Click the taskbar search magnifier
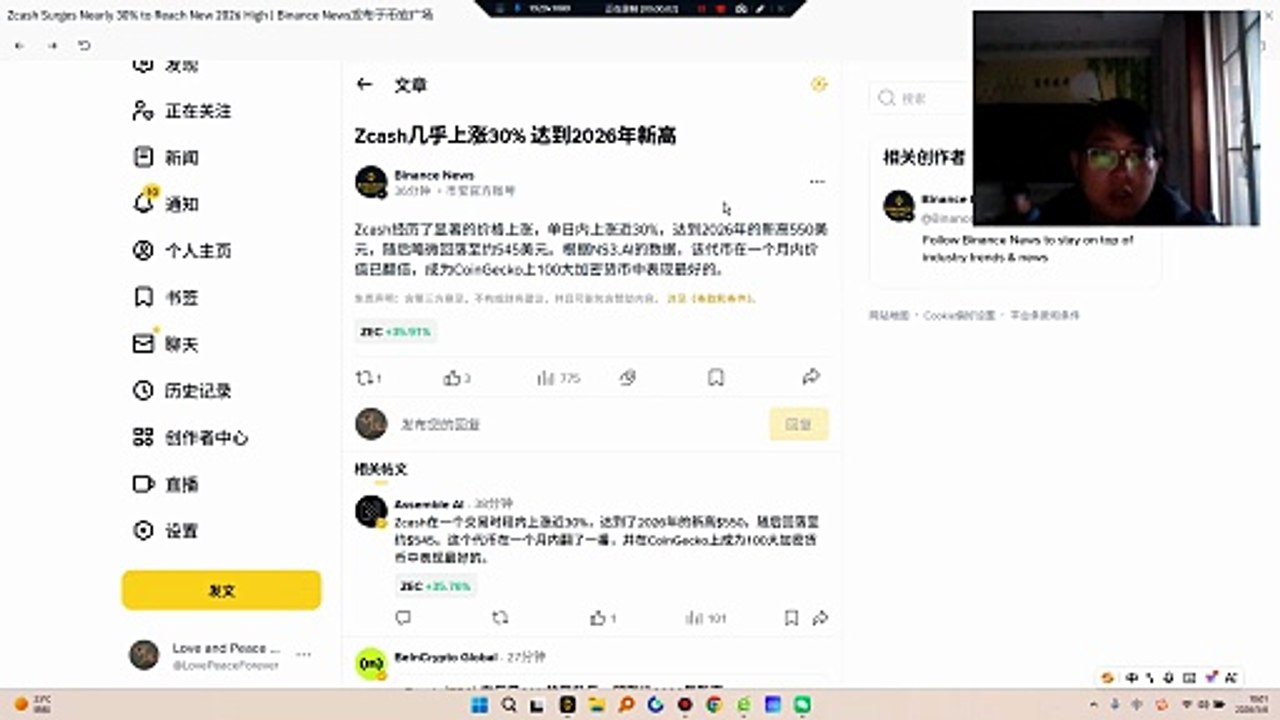 (509, 705)
